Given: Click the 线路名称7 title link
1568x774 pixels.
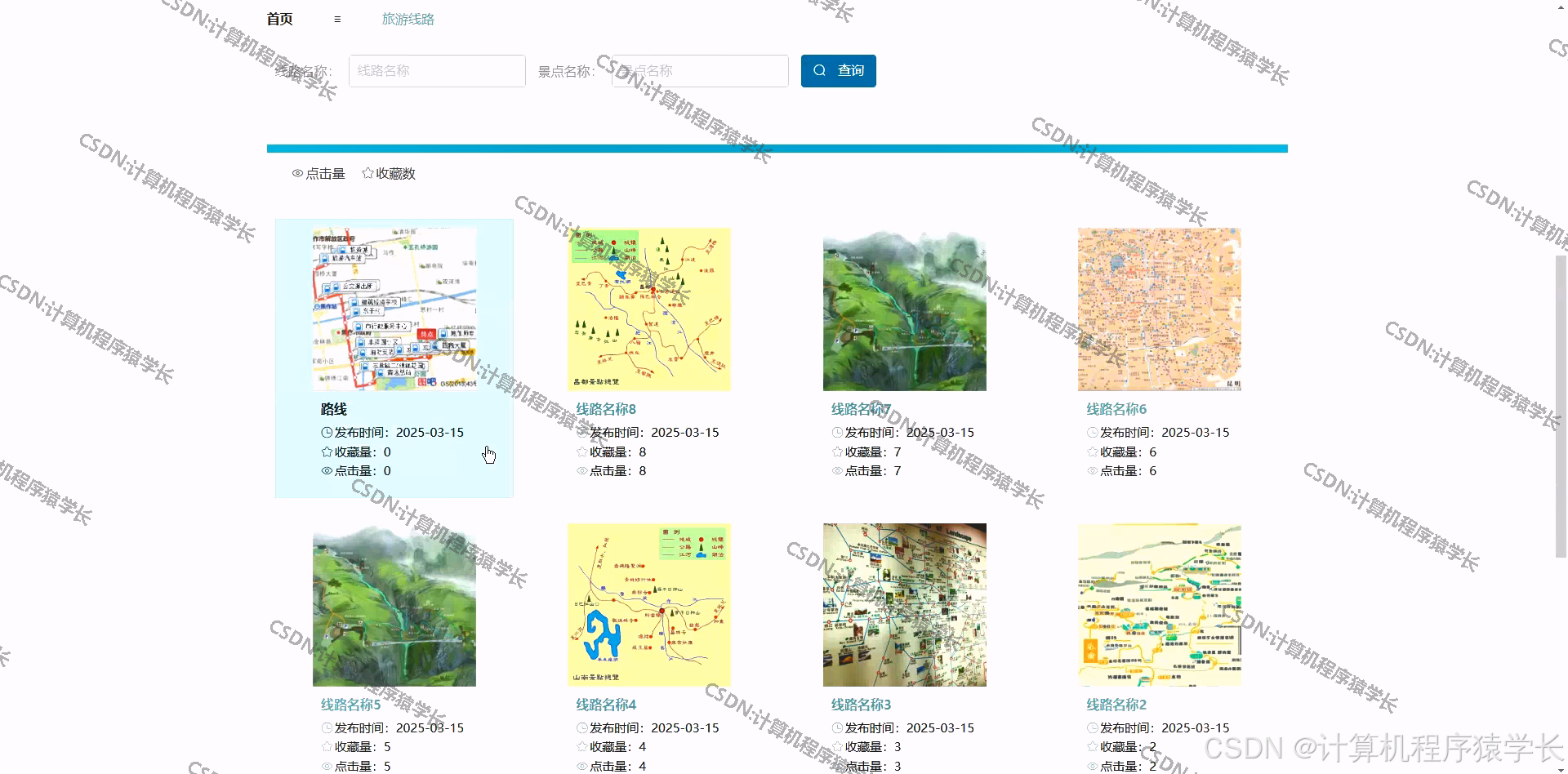Looking at the screenshot, I should (x=862, y=409).
